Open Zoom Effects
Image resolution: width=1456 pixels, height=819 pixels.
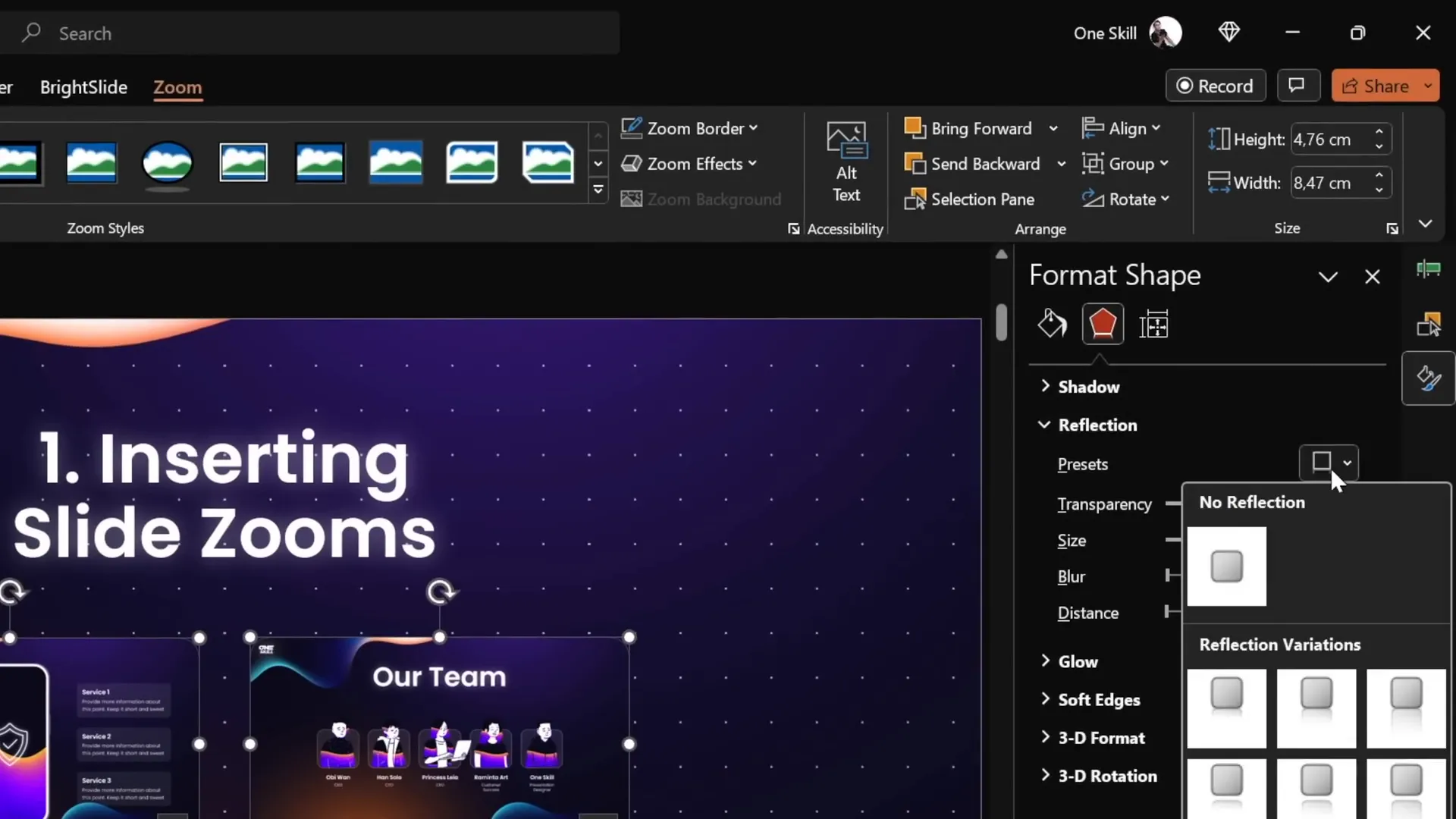point(689,164)
